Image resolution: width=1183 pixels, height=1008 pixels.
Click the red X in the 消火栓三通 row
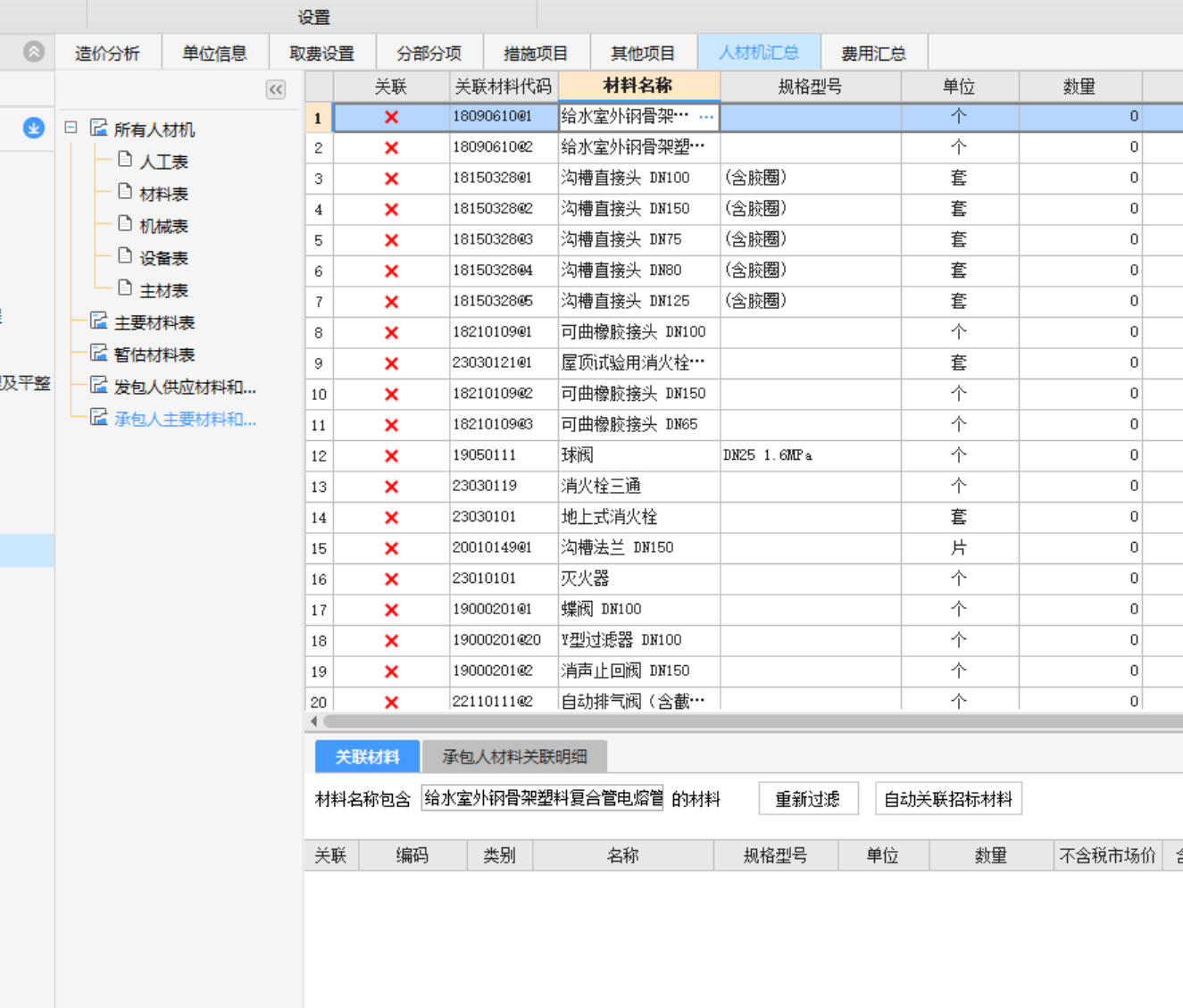[391, 487]
